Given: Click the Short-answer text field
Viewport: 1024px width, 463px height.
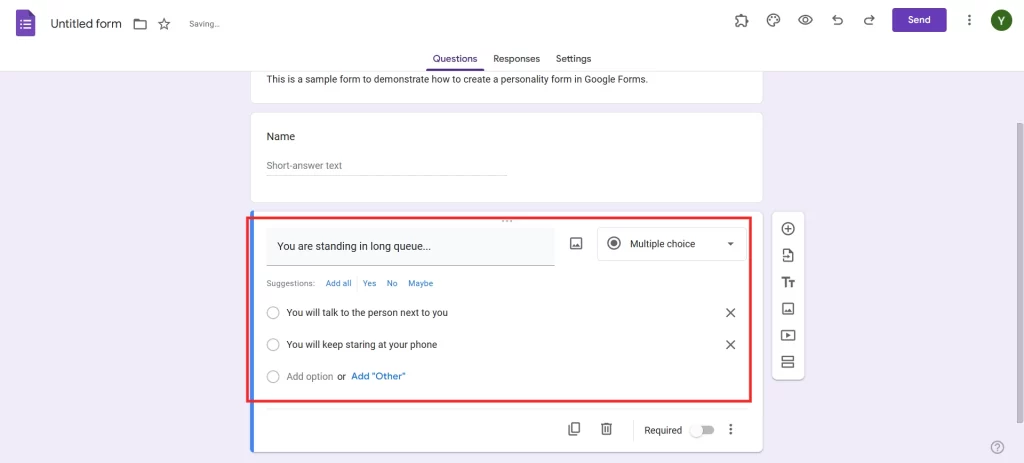Looking at the screenshot, I should pyautogui.click(x=387, y=166).
